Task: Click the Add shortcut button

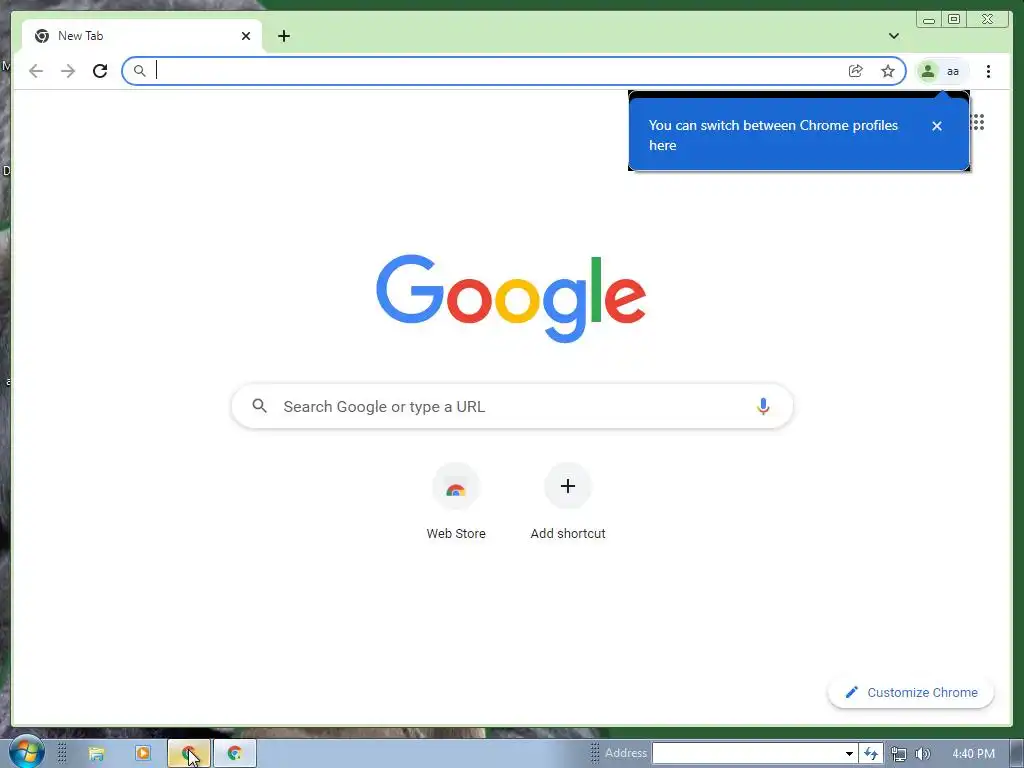Action: pos(568,502)
